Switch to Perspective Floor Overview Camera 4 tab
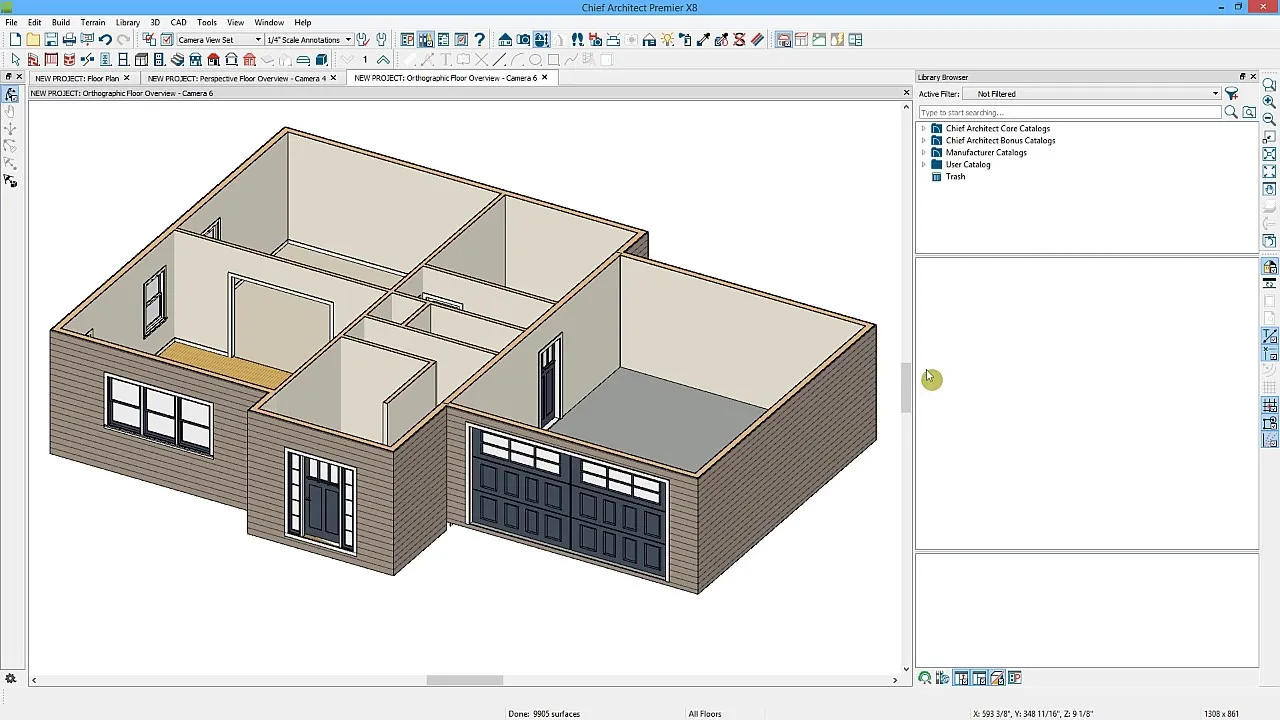Screen dimensions: 1280x720 point(236,78)
